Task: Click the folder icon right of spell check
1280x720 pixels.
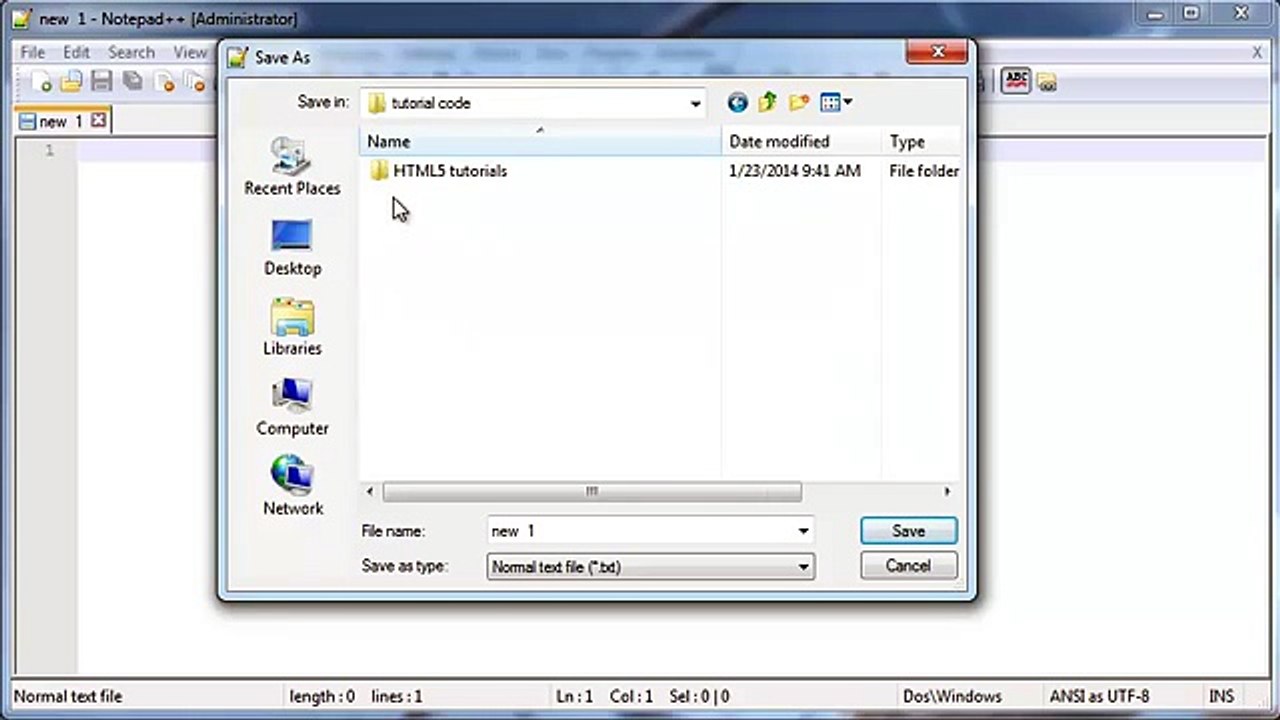Action: pos(1046,83)
